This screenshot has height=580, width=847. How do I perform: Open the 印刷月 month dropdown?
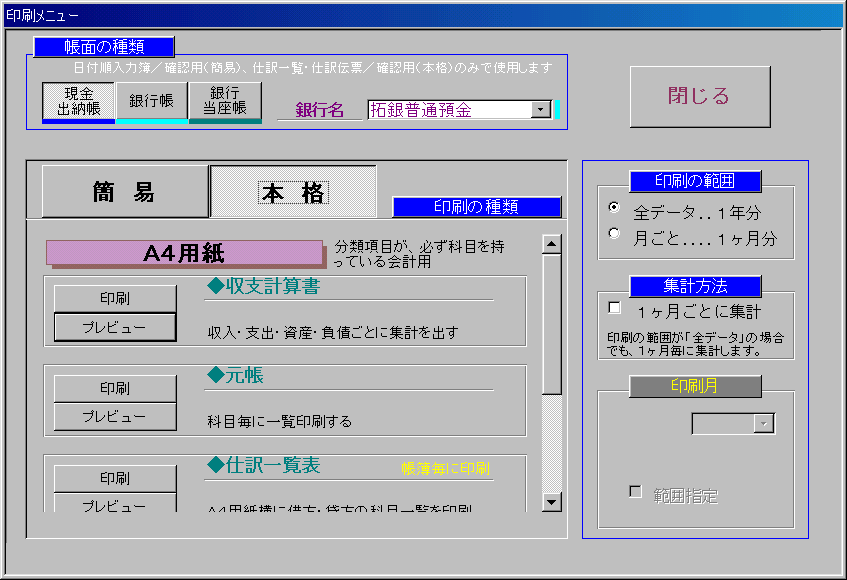pyautogui.click(x=764, y=424)
